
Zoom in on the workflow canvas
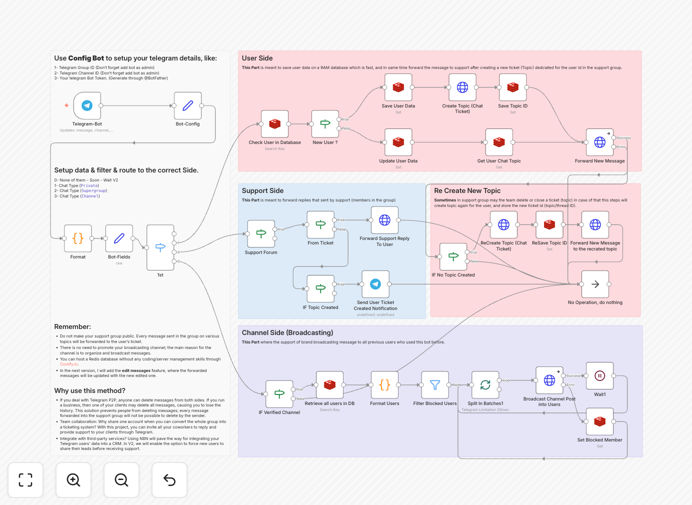click(x=73, y=479)
